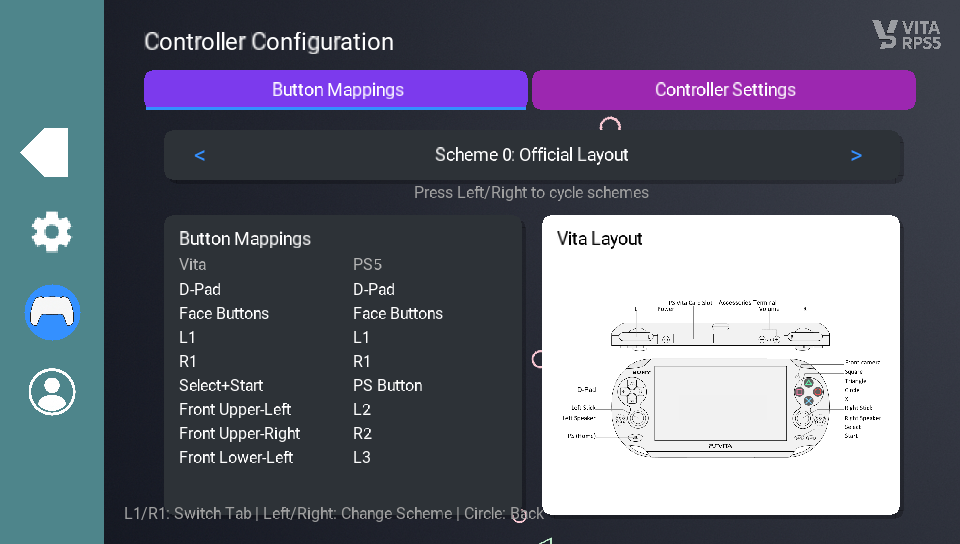Click the white back arrow icon
960x544 pixels.
(x=46, y=153)
